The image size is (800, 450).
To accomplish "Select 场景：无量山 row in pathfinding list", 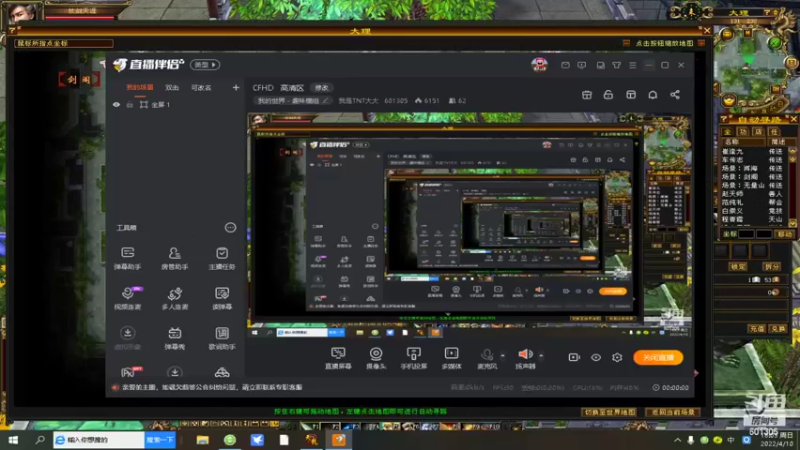I will (753, 185).
